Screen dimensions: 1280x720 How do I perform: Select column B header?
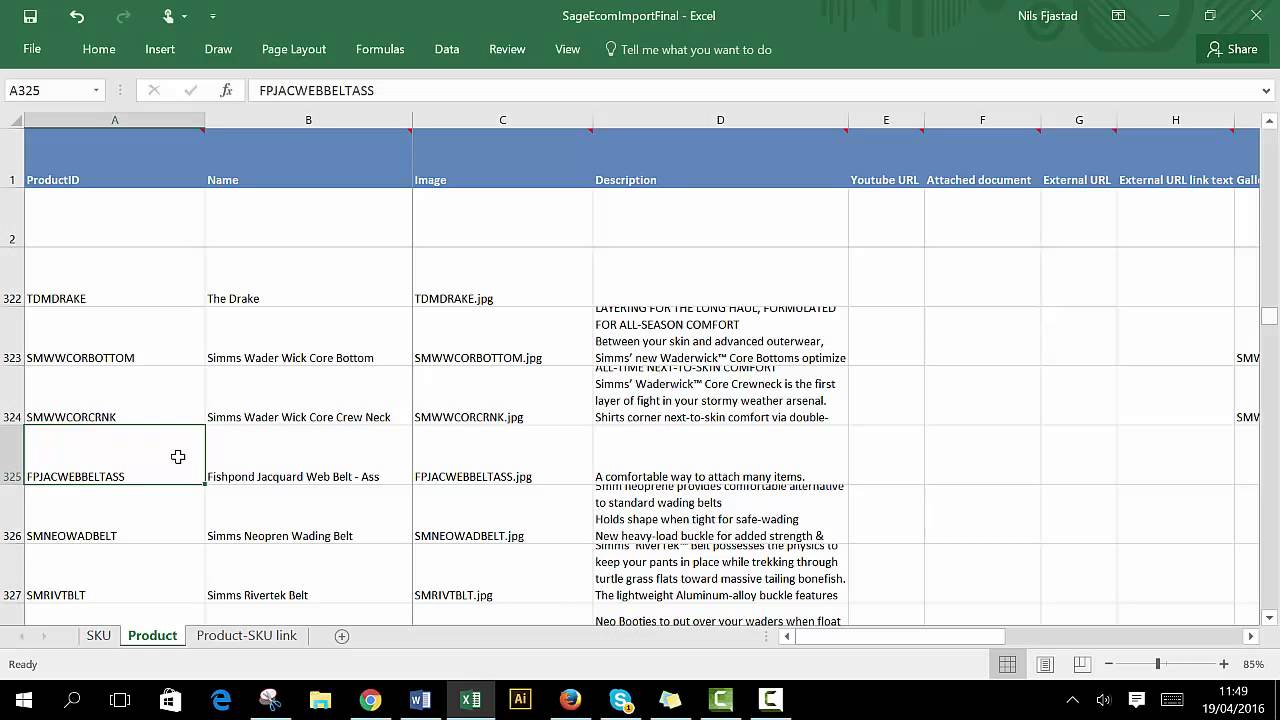click(308, 120)
